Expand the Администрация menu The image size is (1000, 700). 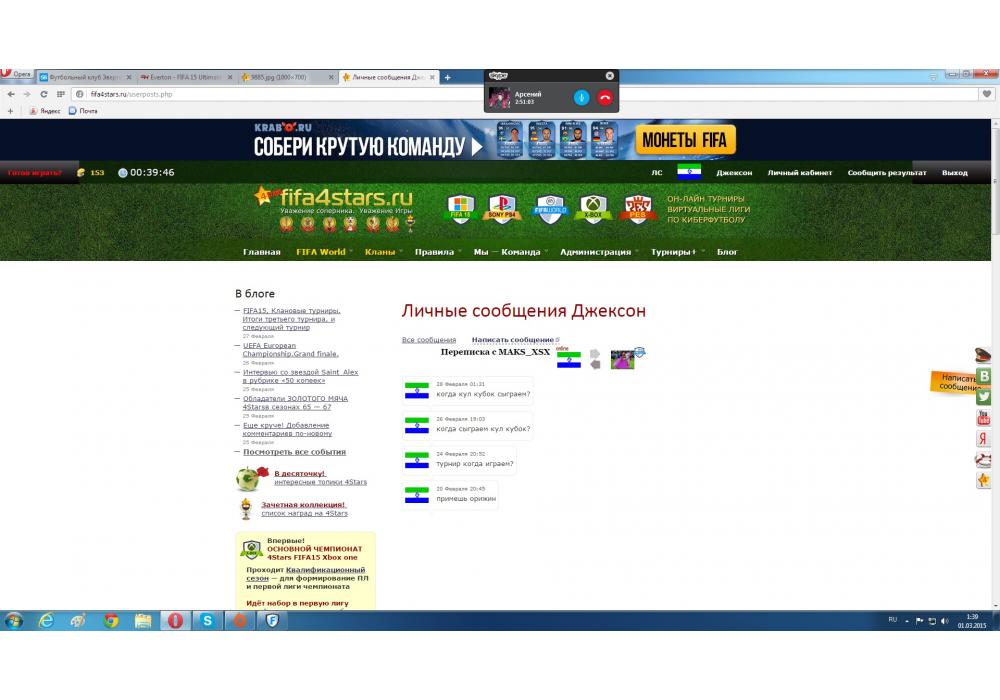(x=598, y=252)
